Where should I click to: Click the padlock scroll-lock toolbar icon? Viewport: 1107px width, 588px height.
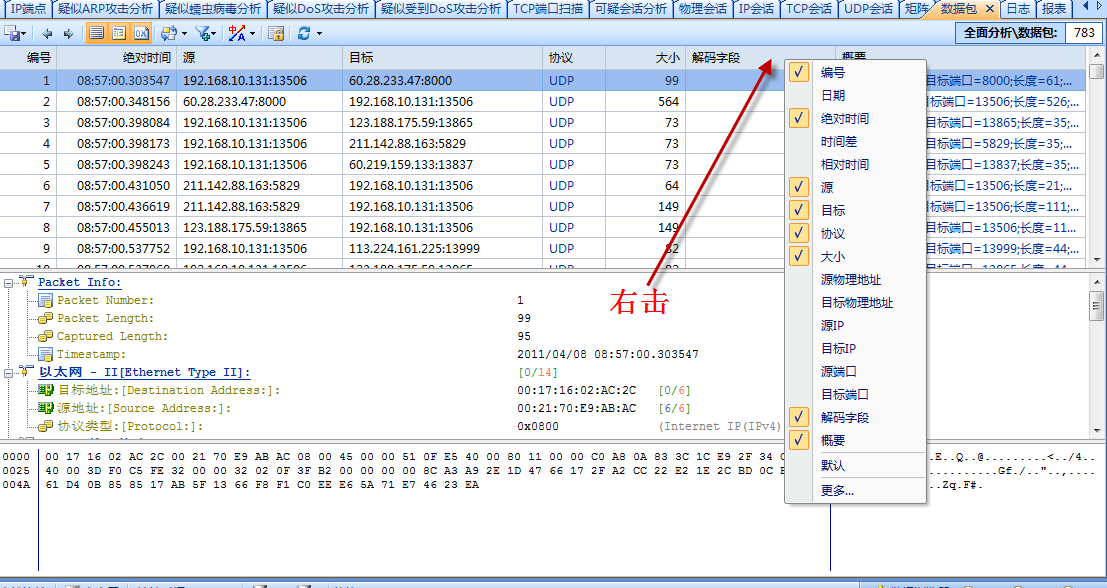point(276,34)
